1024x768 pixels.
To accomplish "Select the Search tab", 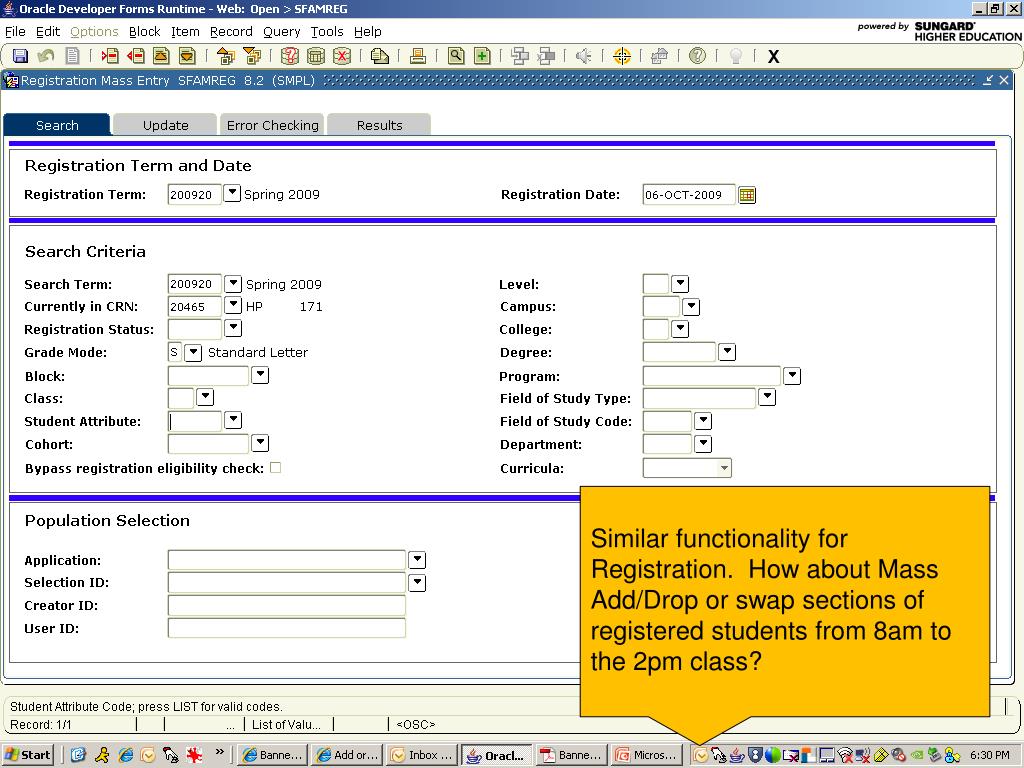I will click(57, 125).
